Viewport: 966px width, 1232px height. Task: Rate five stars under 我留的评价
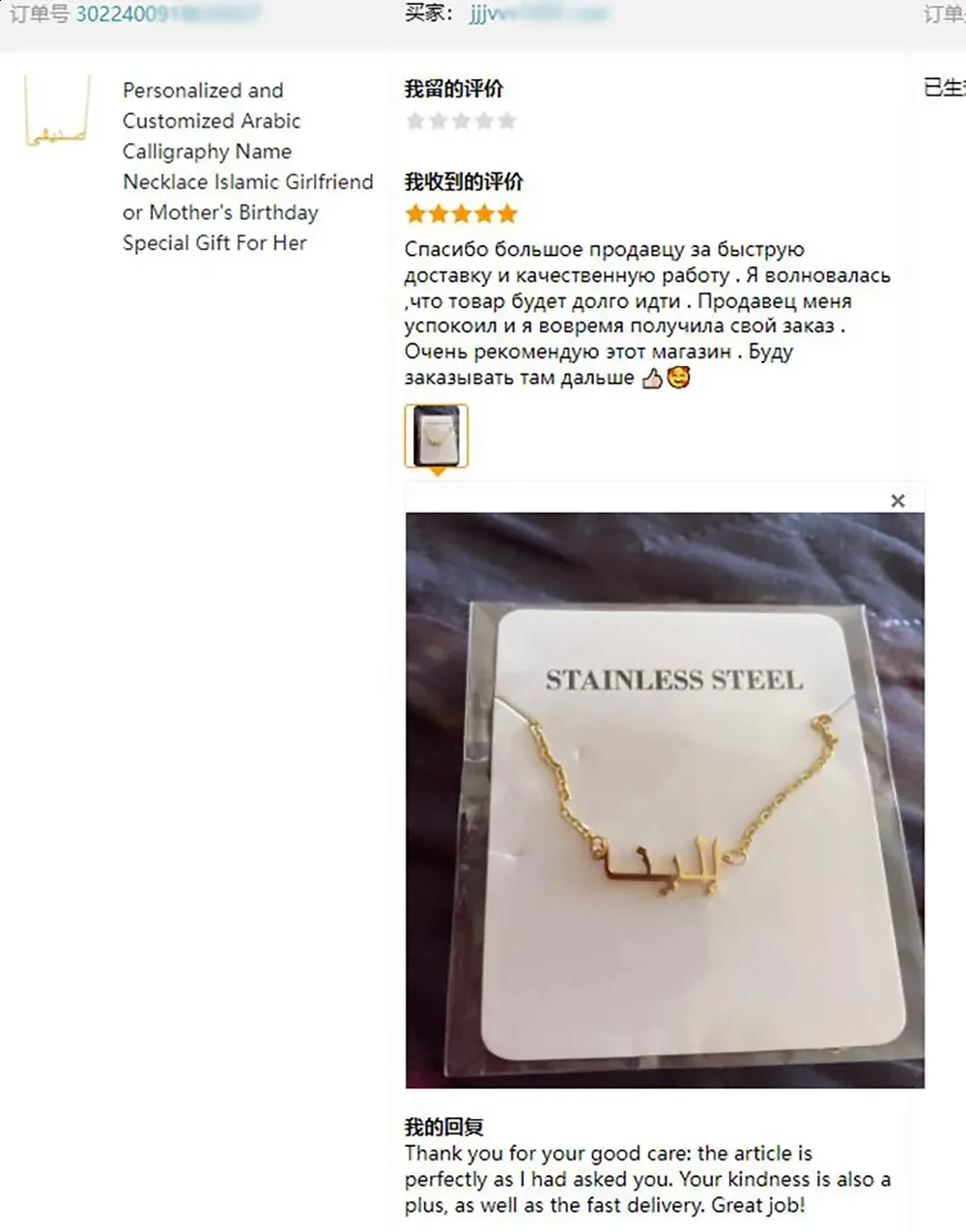point(507,121)
